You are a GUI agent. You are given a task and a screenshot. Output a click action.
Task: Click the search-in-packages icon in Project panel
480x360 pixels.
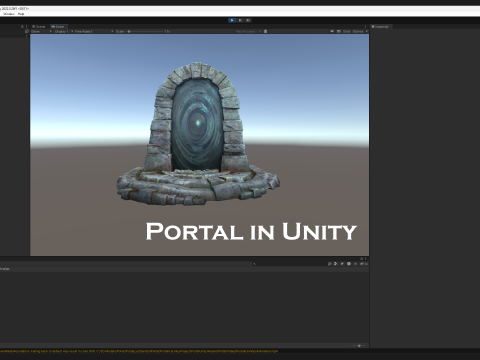330,264
